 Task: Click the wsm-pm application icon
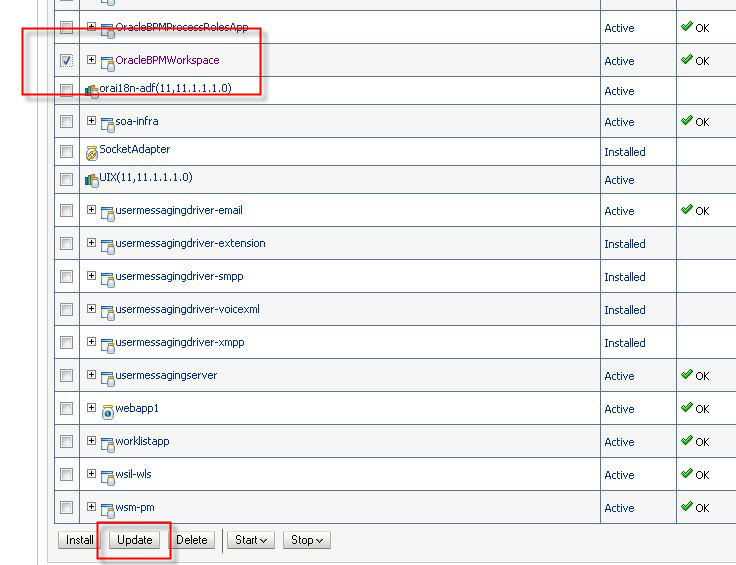(x=108, y=511)
